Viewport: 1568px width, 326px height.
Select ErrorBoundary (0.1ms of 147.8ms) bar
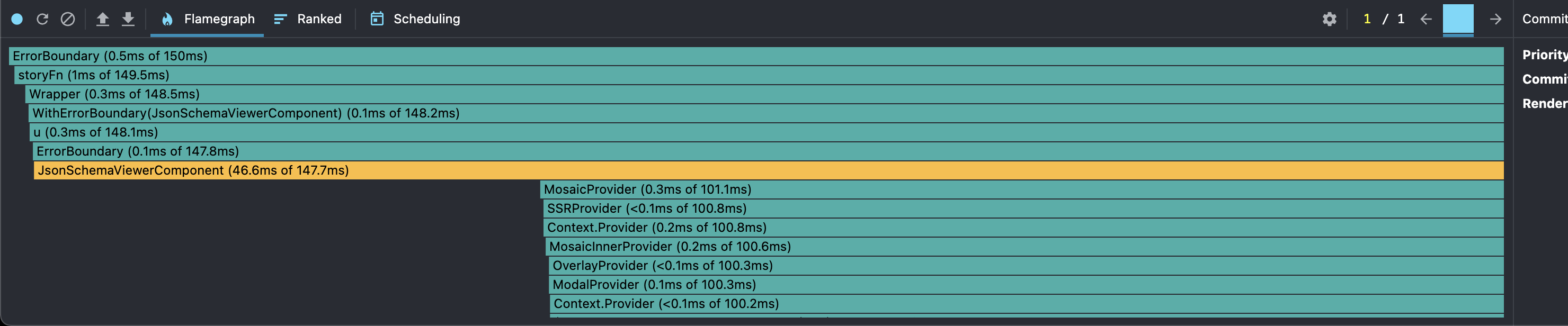[768, 151]
